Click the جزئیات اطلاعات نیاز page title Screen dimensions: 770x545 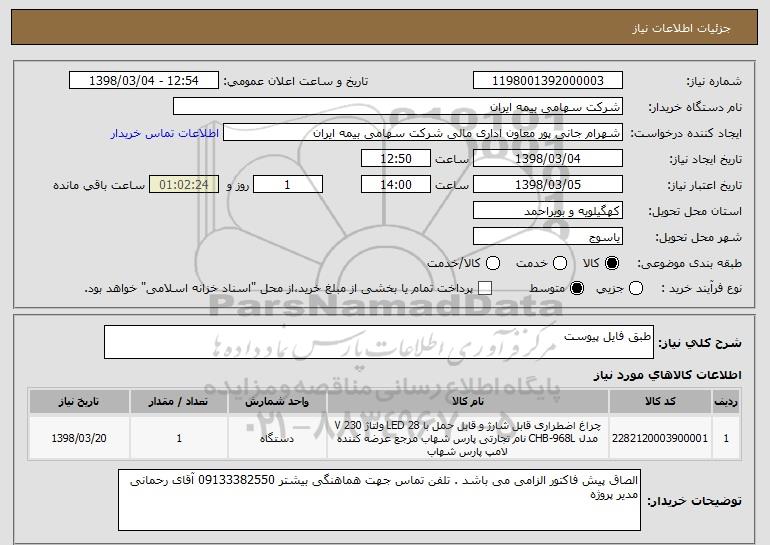click(681, 28)
